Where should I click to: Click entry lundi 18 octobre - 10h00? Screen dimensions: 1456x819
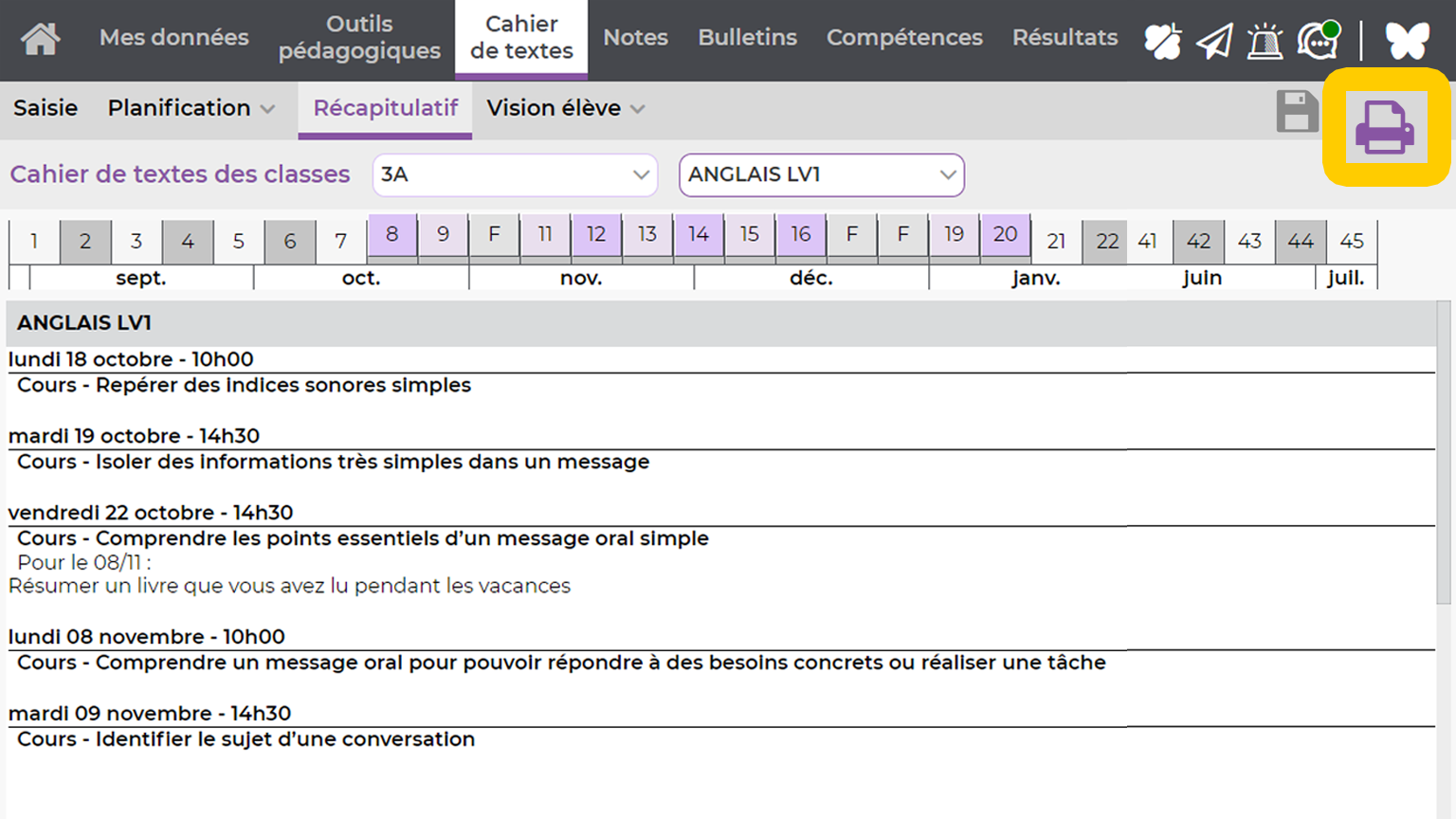point(131,359)
